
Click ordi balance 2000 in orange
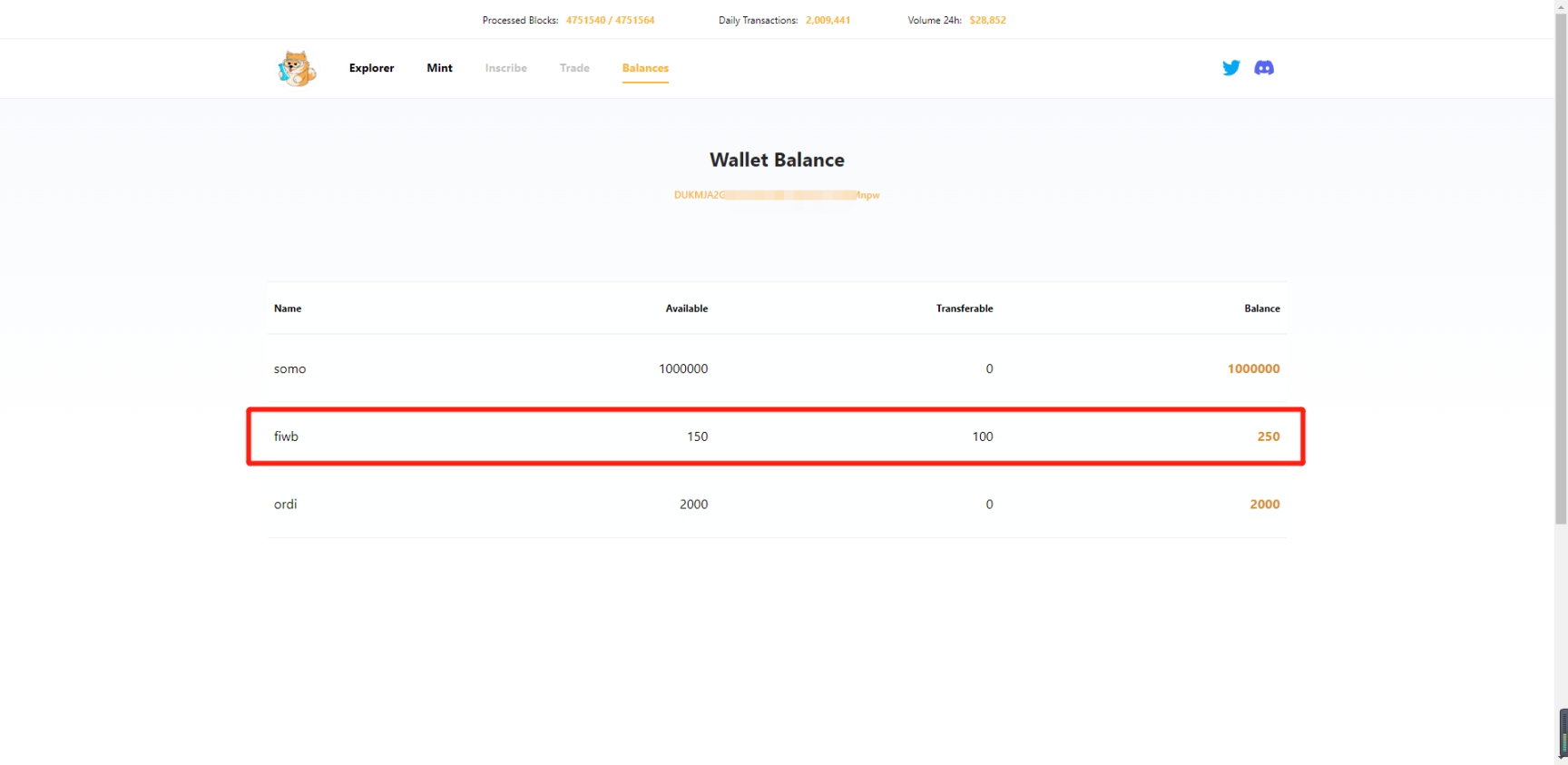(x=1265, y=504)
